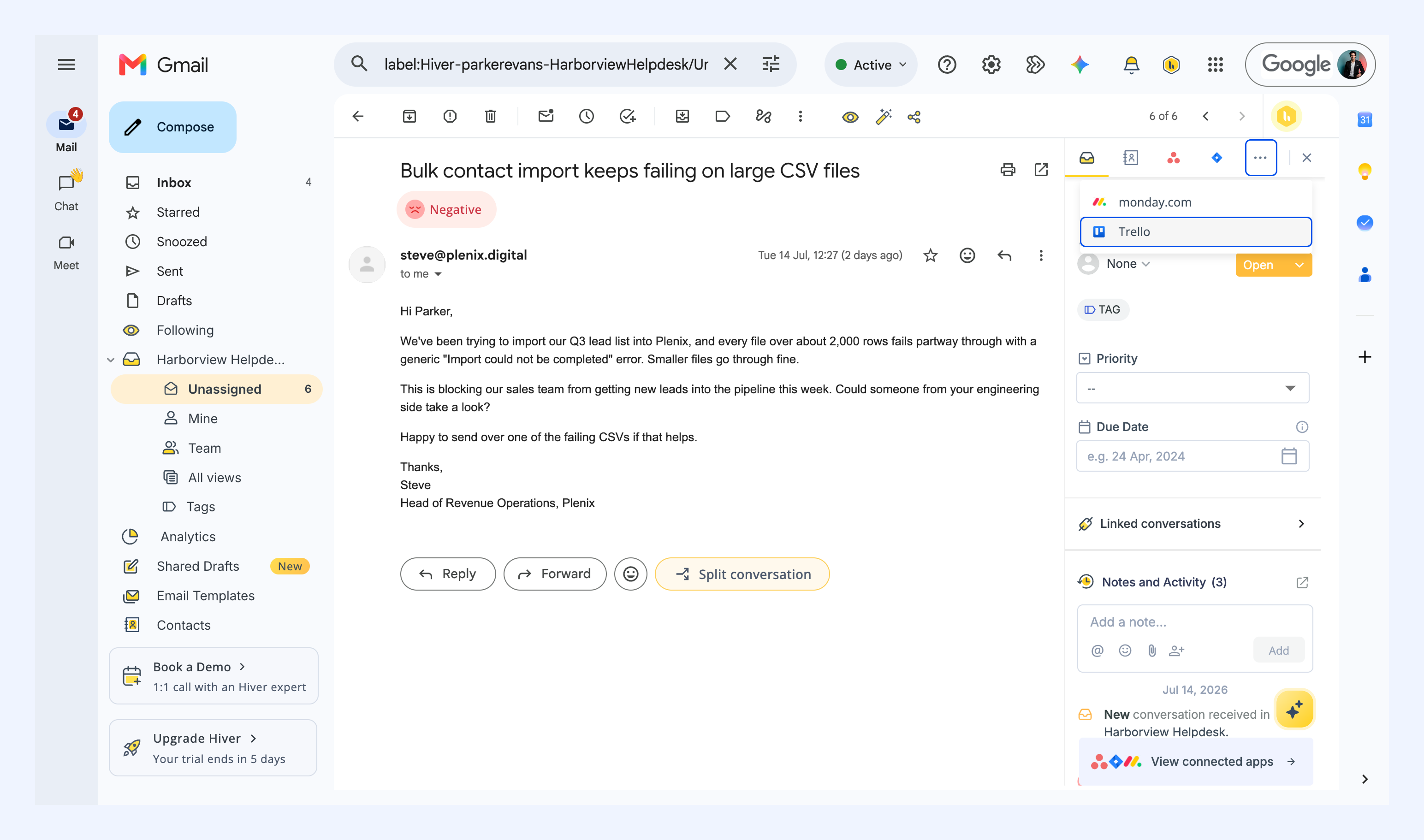
Task: Star the message from steve@plenix.digital
Action: pos(930,256)
